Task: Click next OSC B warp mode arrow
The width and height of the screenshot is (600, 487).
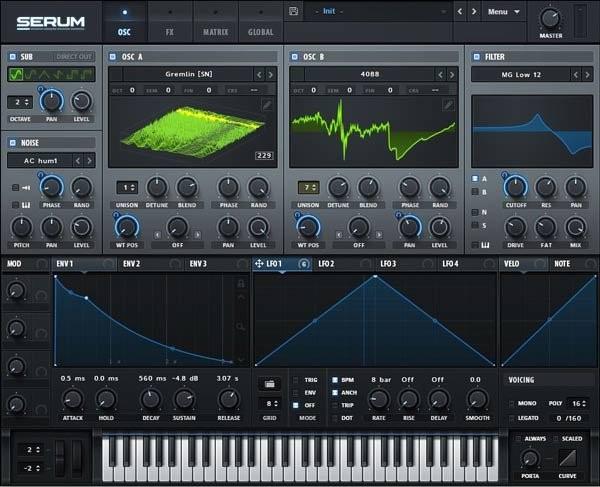Action: (x=379, y=235)
